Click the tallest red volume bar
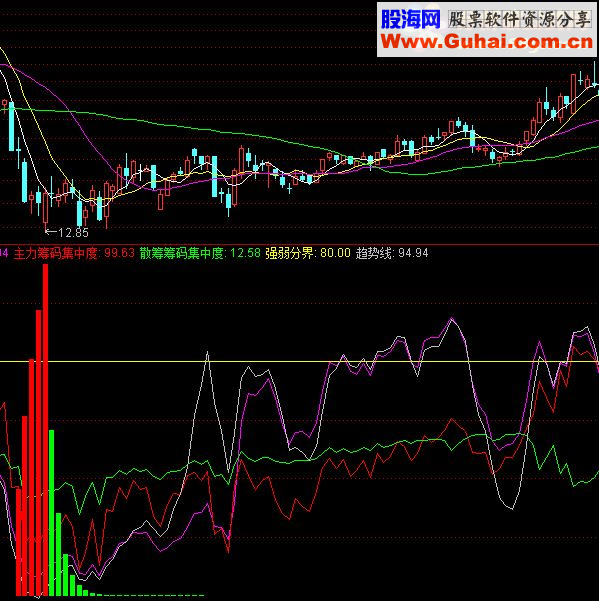This screenshot has width=599, height=601. [x=45, y=429]
